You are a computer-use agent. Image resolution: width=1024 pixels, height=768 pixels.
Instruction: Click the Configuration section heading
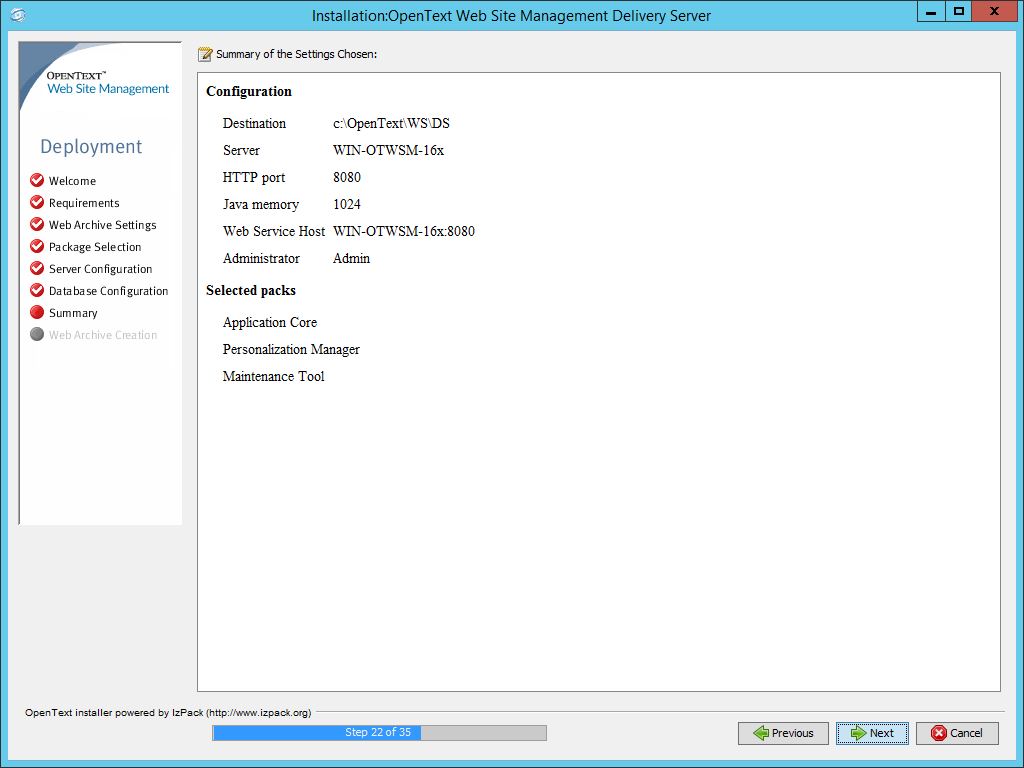[x=249, y=91]
